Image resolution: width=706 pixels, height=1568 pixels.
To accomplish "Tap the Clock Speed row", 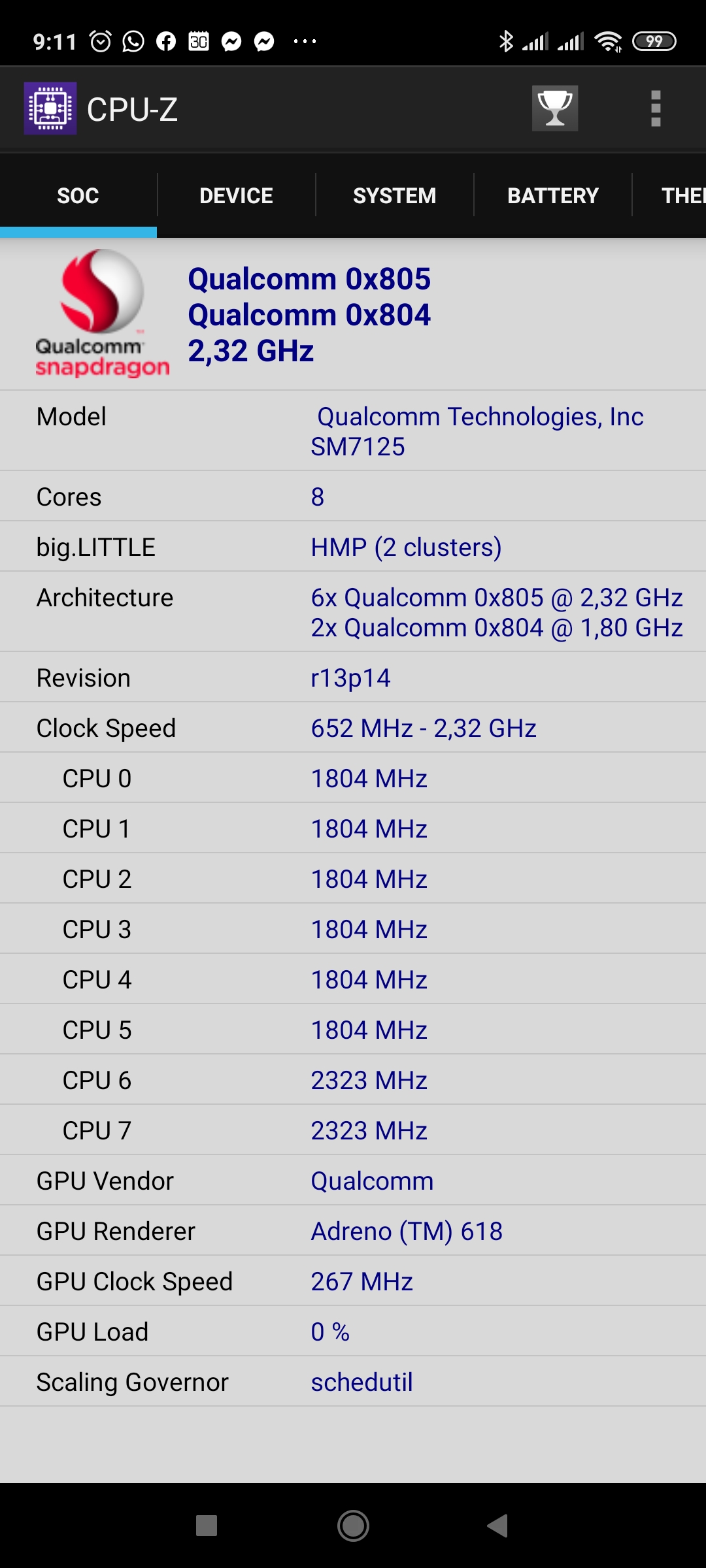I will tap(353, 728).
